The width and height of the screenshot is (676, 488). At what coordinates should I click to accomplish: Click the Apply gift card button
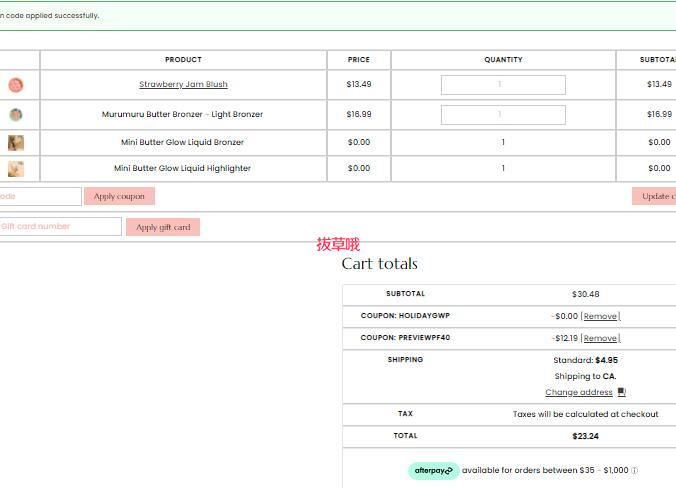163,227
